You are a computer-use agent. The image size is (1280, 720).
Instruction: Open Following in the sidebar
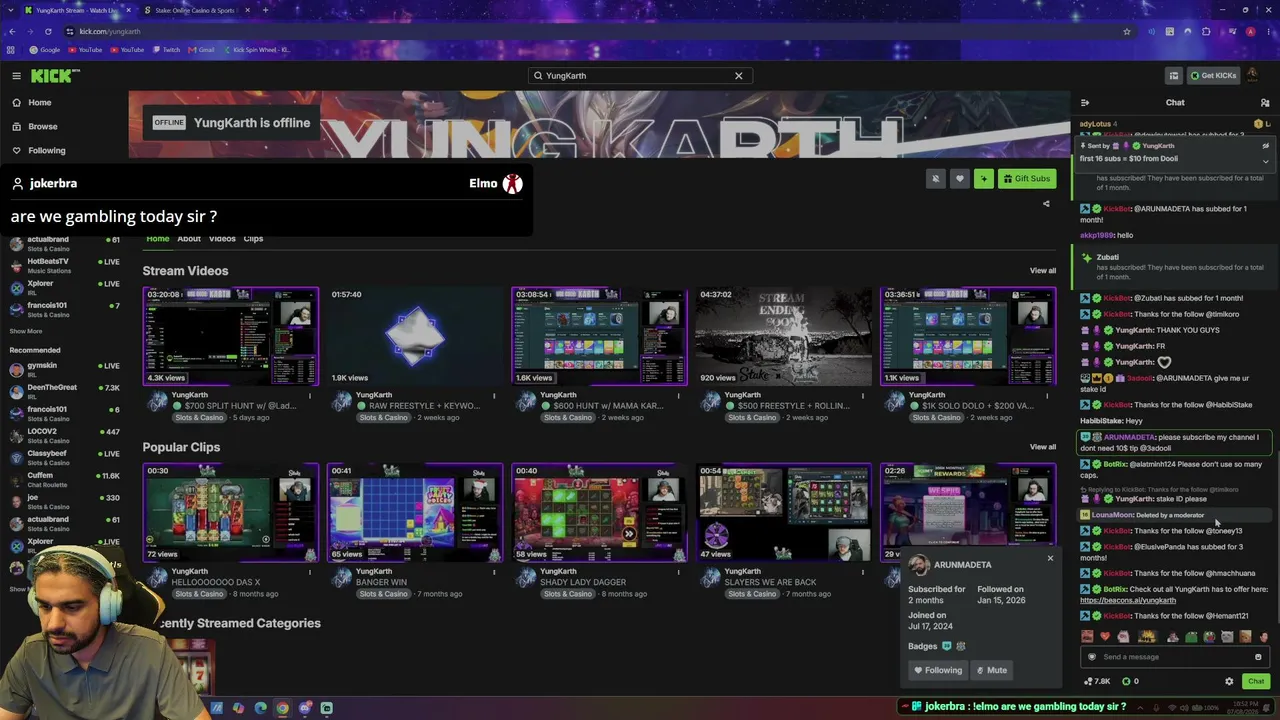[38, 151]
